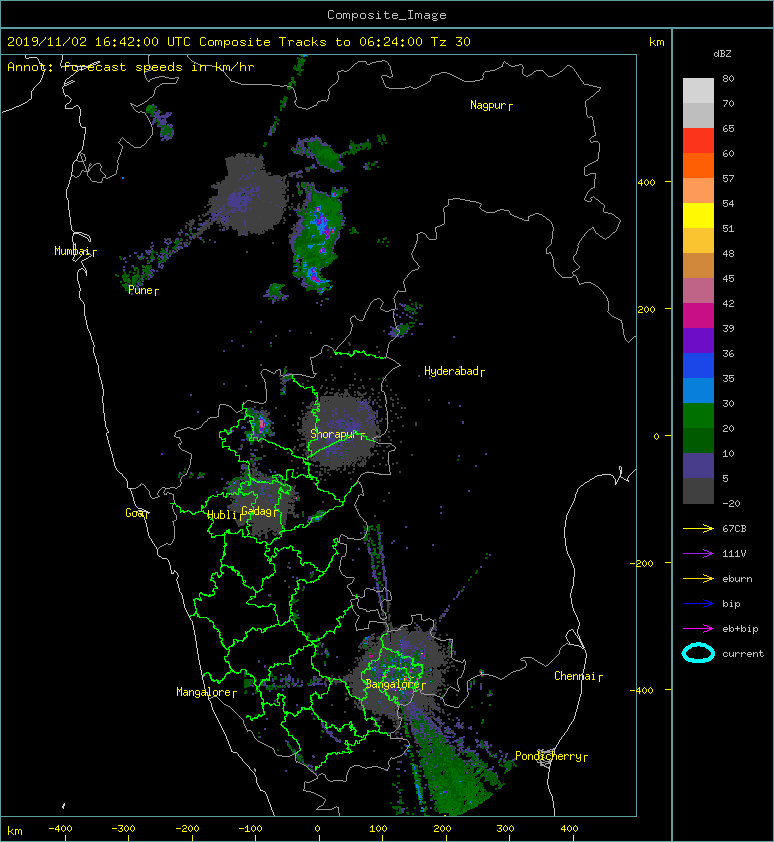Click the Bangalore city label
Viewport: 774px width, 842px height.
pos(395,684)
